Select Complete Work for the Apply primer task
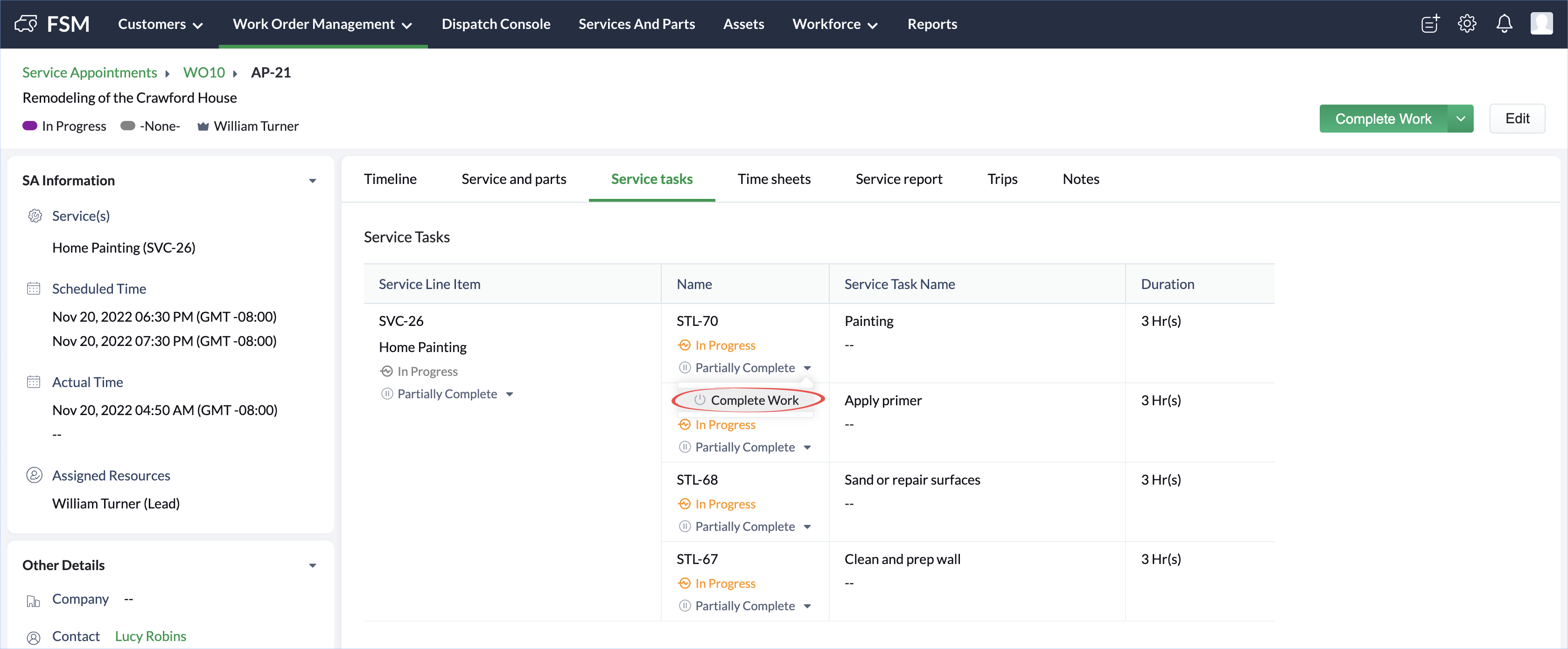This screenshot has width=1568, height=649. [754, 400]
